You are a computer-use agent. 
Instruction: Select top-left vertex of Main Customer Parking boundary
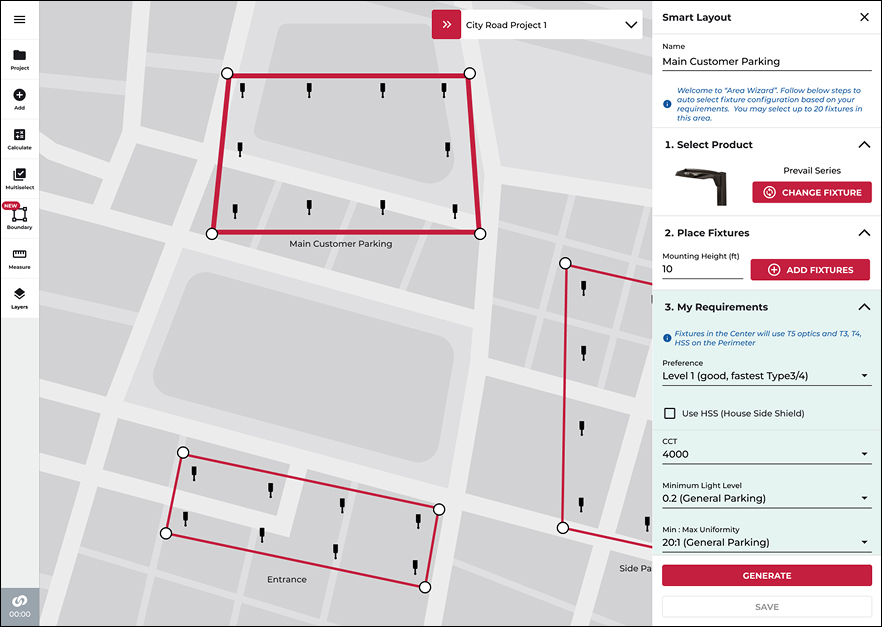(227, 73)
